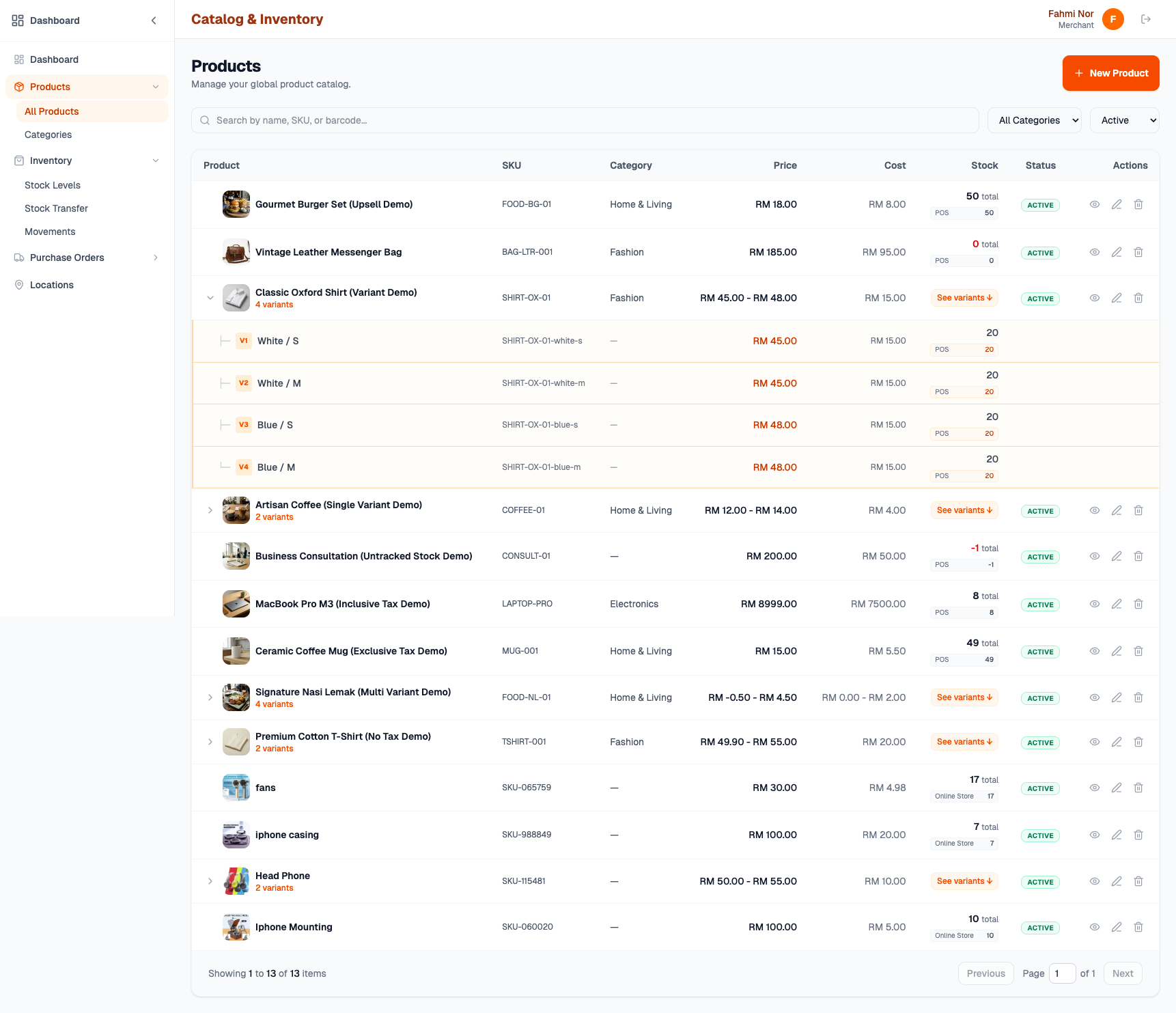
Task: Click the pencil icon for MacBook Pro M3
Action: point(1117,604)
